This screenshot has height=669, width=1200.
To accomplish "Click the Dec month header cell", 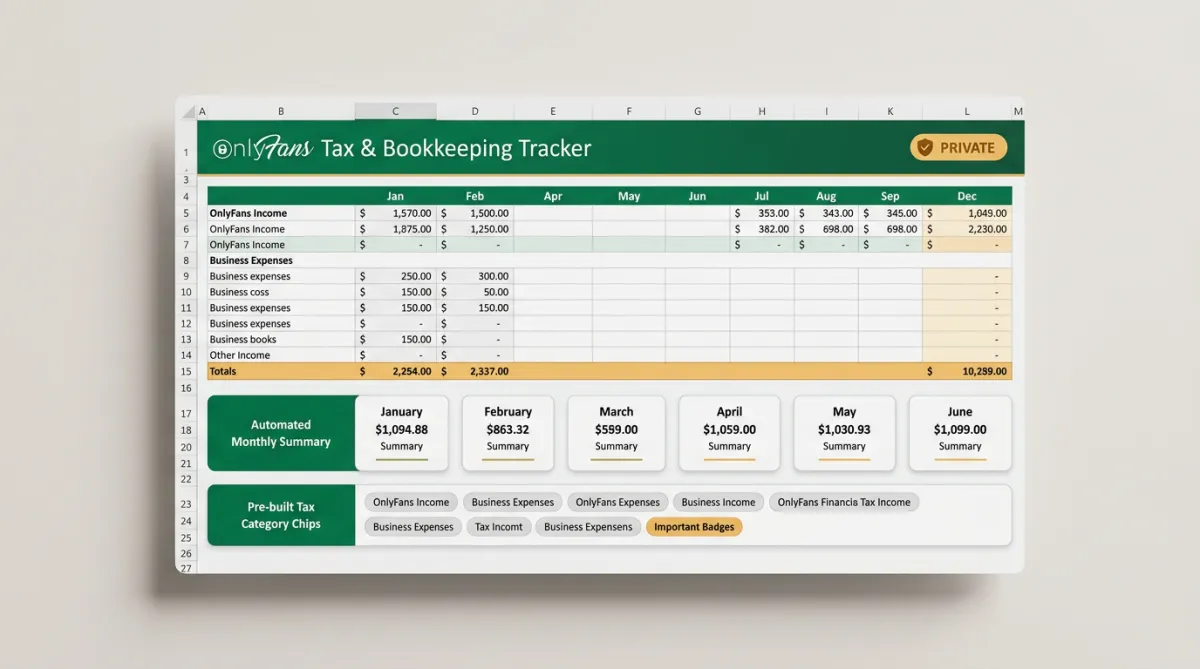I will point(967,196).
